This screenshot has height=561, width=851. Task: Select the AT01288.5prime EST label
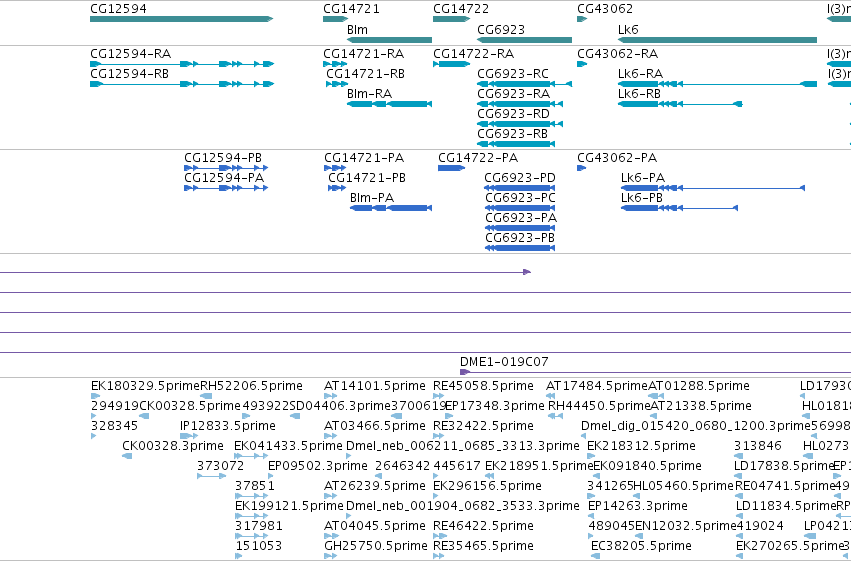click(x=699, y=386)
